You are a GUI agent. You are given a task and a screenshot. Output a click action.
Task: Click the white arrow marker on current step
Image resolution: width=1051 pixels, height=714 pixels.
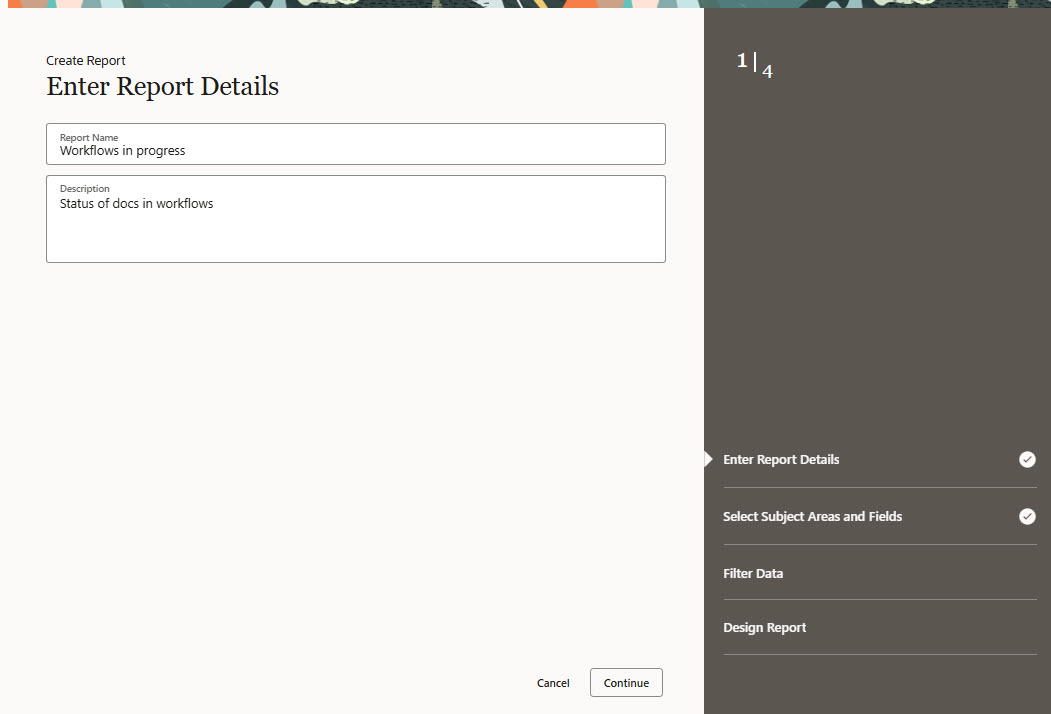pos(708,460)
